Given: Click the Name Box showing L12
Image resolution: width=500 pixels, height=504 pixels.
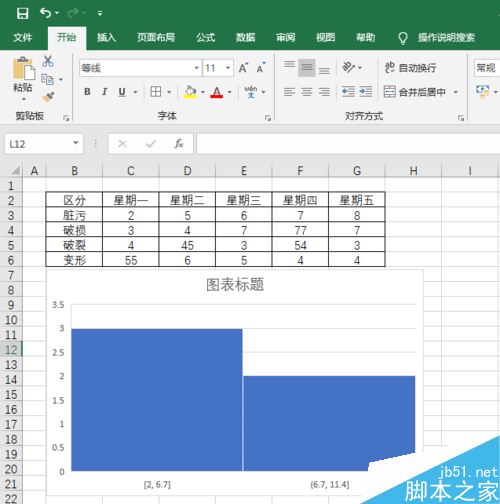Looking at the screenshot, I should point(38,144).
